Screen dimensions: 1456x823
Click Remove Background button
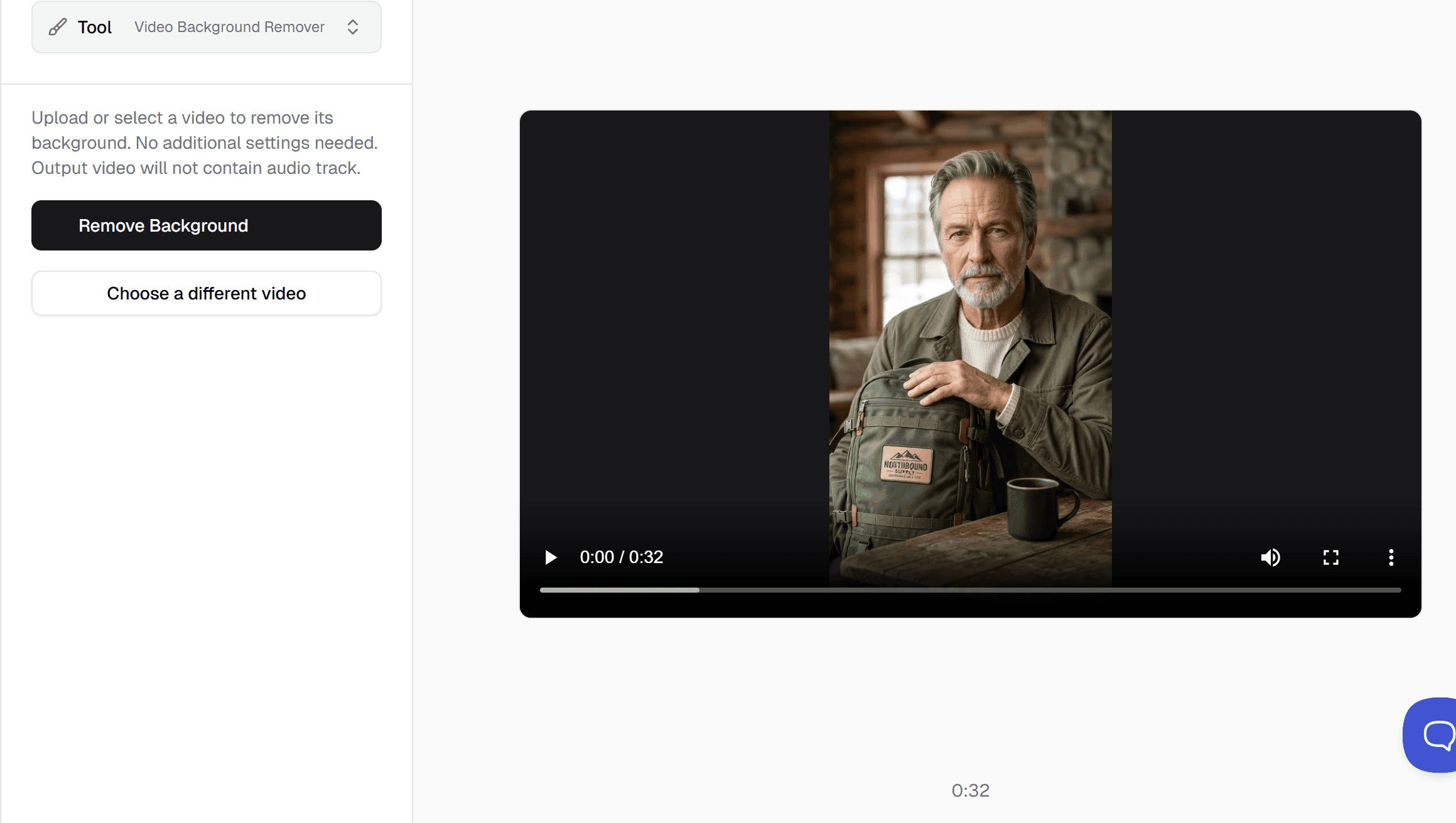click(206, 225)
